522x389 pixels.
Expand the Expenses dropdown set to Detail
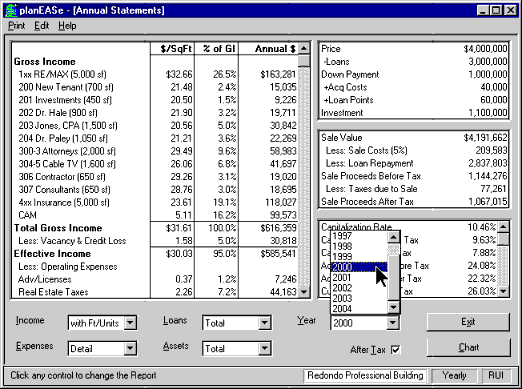tap(130, 349)
